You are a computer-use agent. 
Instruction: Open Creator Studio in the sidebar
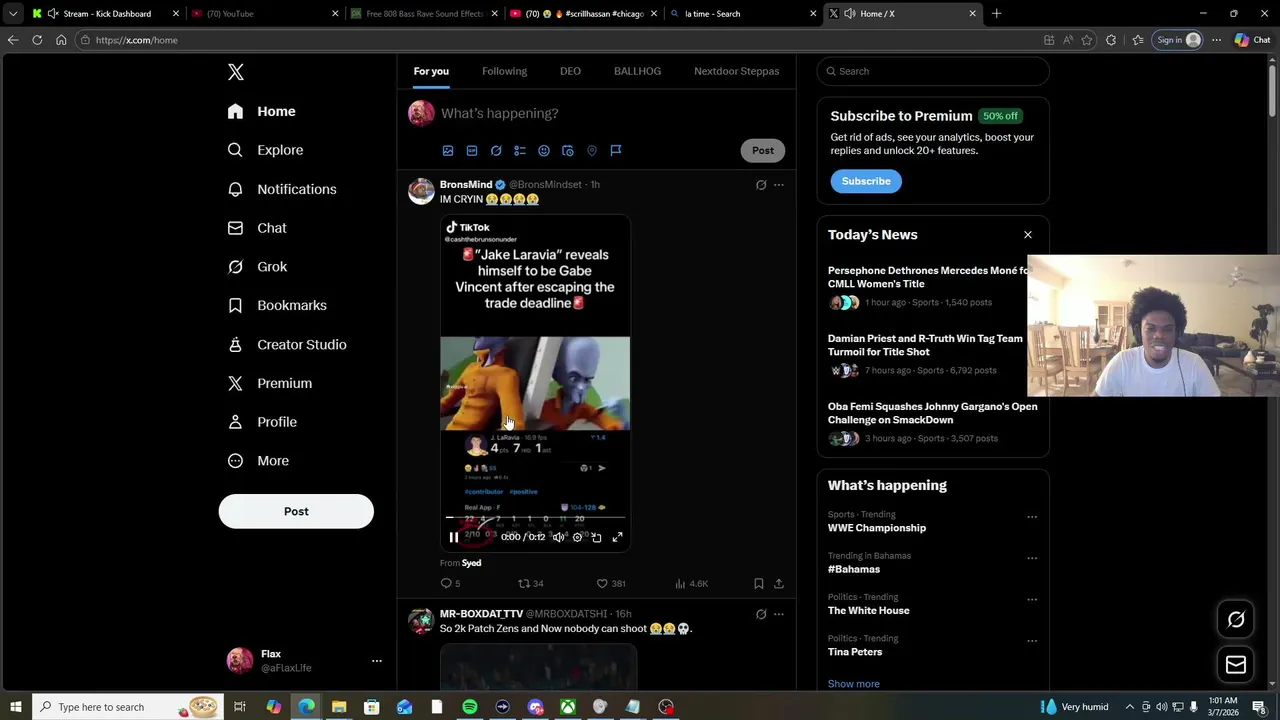(287, 344)
